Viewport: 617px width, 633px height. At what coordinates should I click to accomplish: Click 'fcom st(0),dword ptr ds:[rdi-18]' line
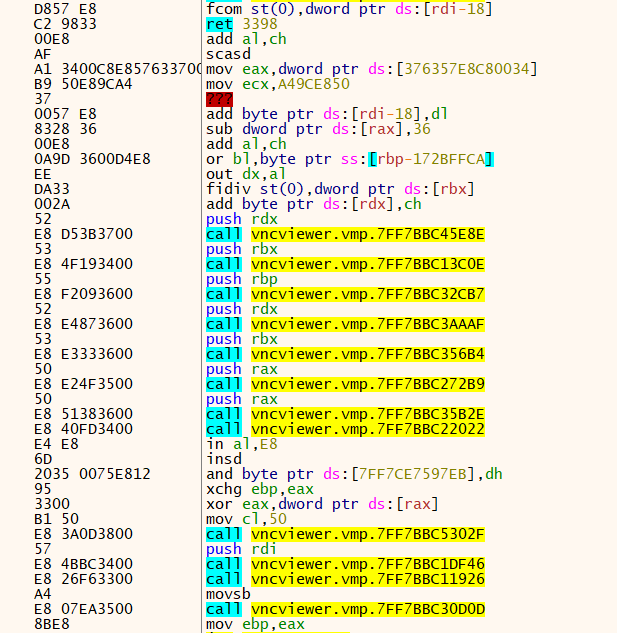[x=349, y=9]
